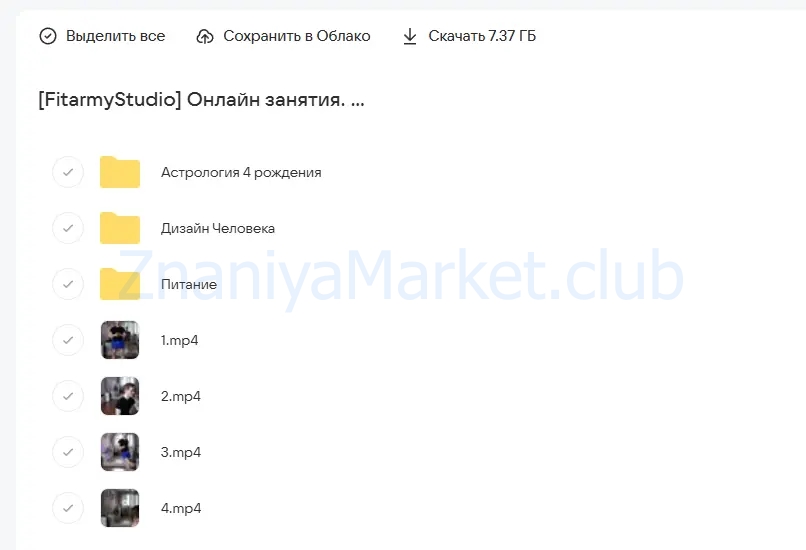Tick the checkbox for Астрология 4 рождения

pos(68,172)
